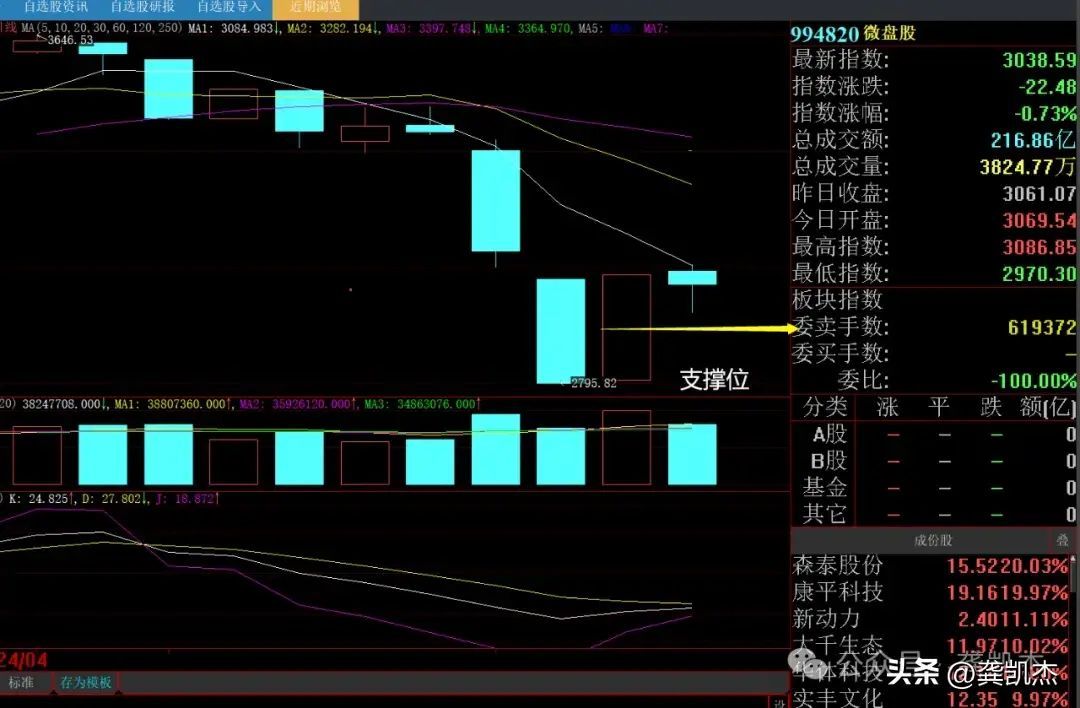Open 康平科技 in the constituent list
Screen dimensions: 1080x708
click(x=838, y=592)
